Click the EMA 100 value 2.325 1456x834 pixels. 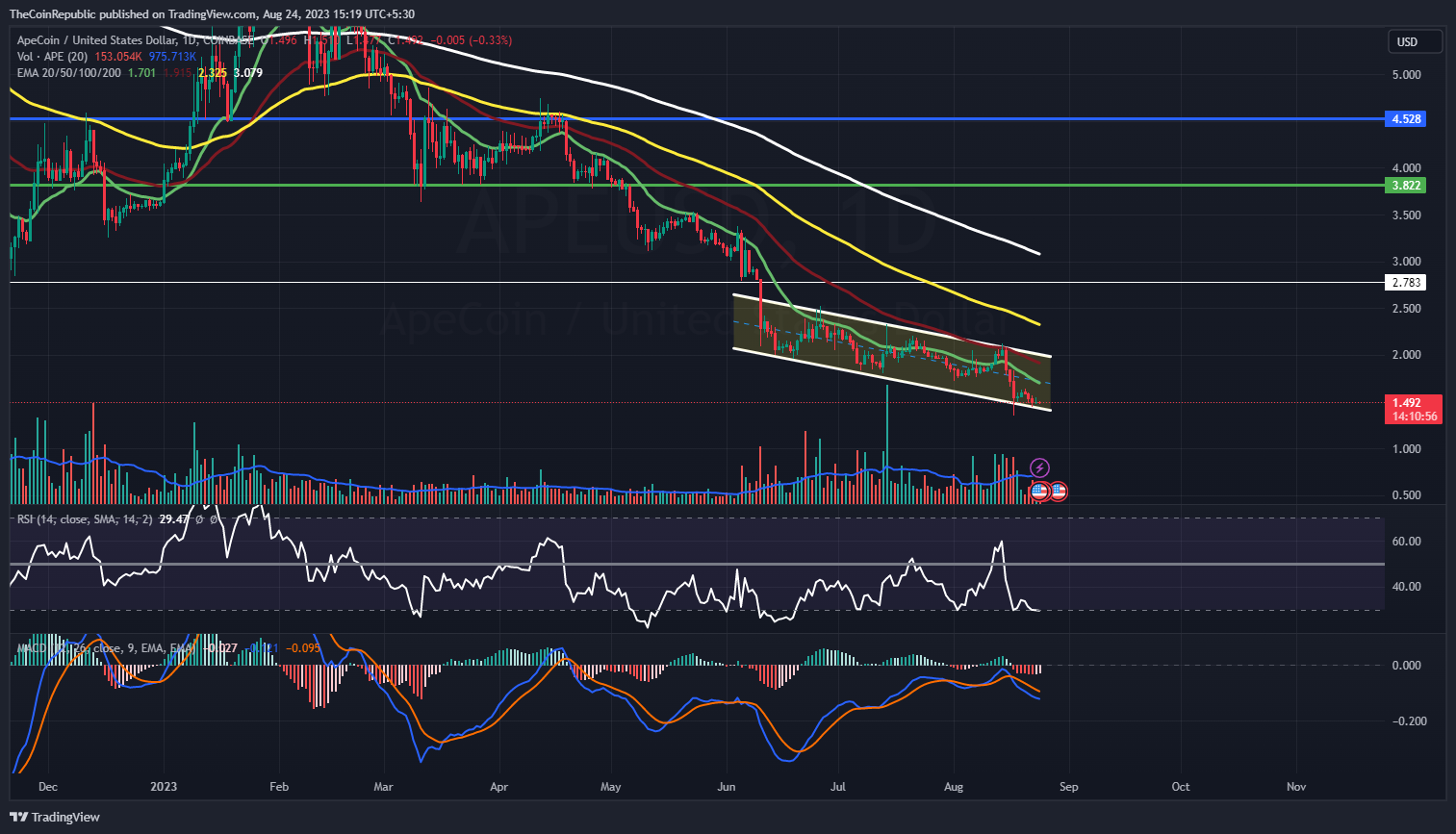click(x=213, y=73)
